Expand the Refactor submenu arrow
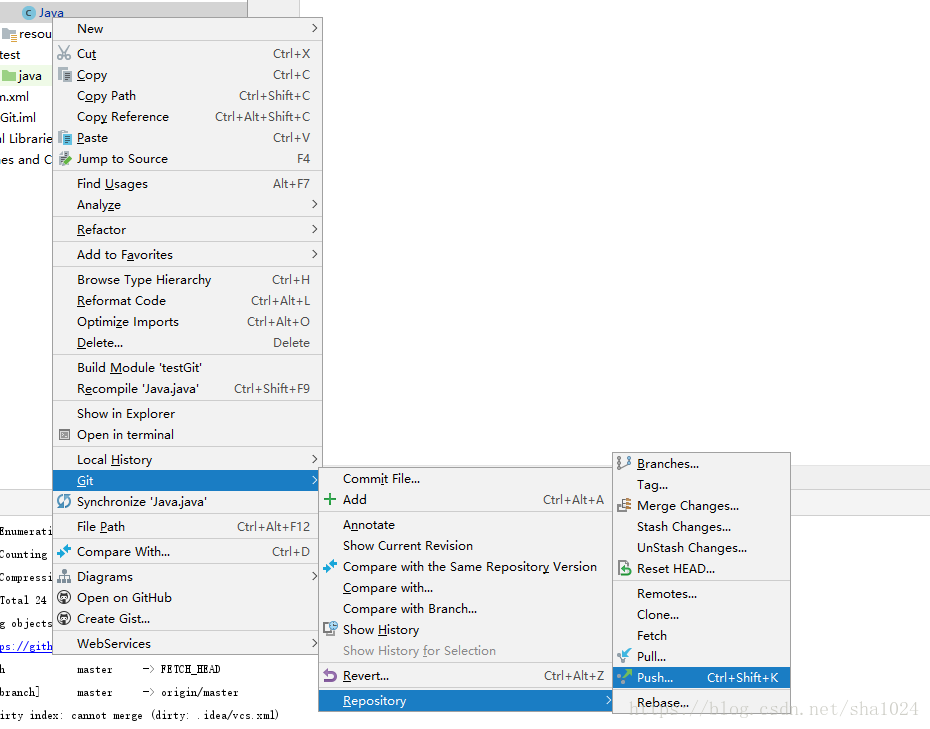This screenshot has width=930, height=729. 314,230
